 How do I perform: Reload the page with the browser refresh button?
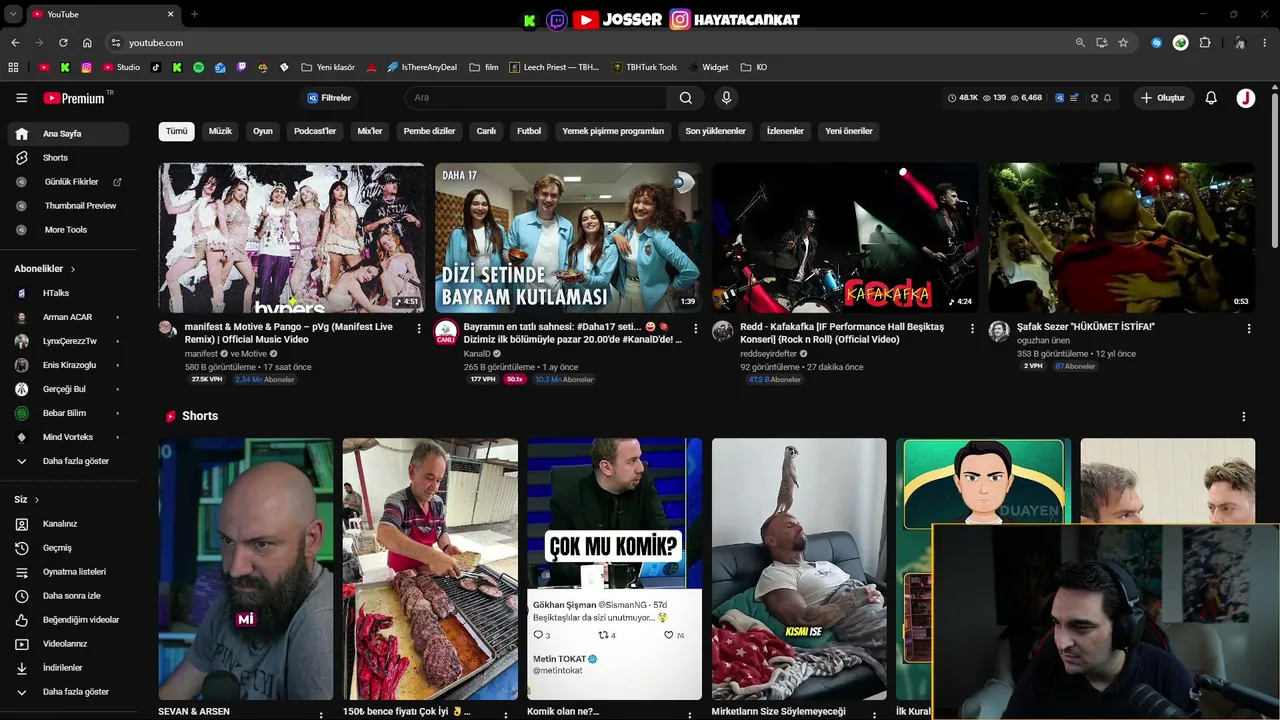[x=63, y=43]
